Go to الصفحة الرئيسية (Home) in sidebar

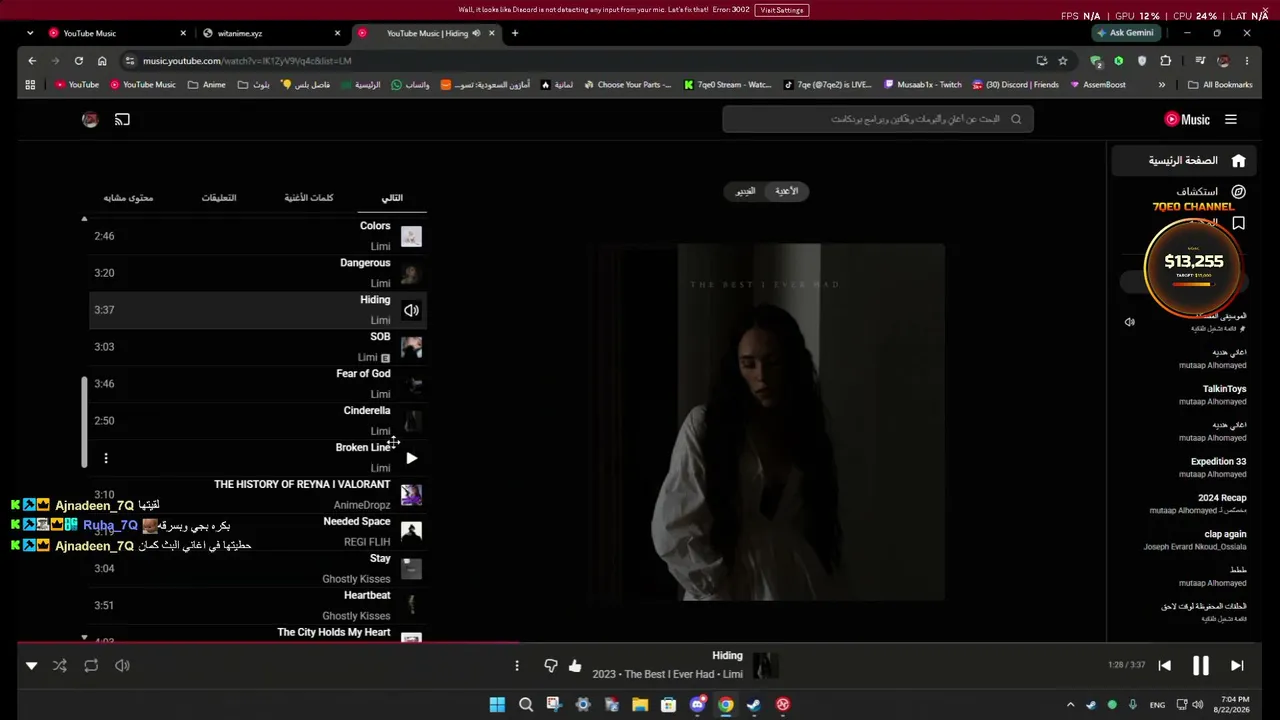[x=1184, y=160]
